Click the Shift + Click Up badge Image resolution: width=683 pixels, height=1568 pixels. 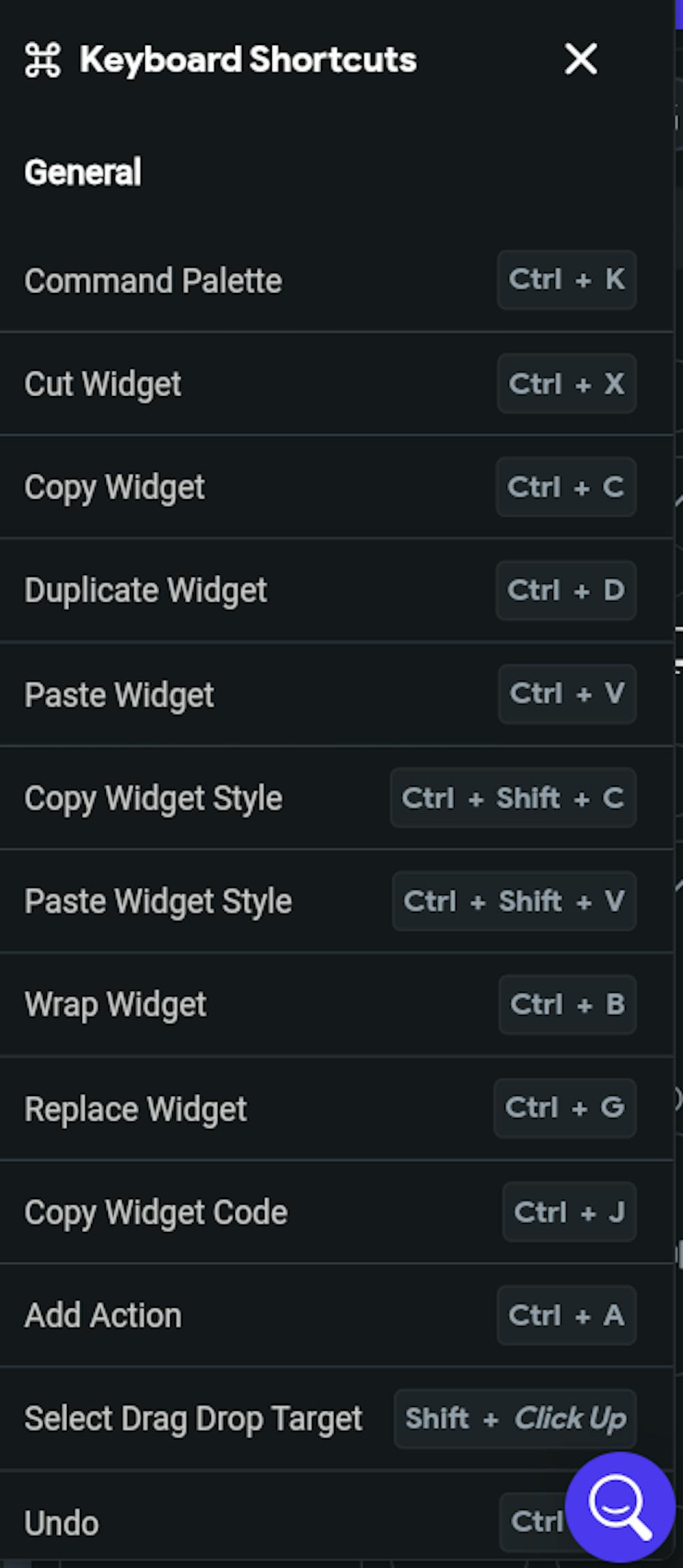point(515,1418)
